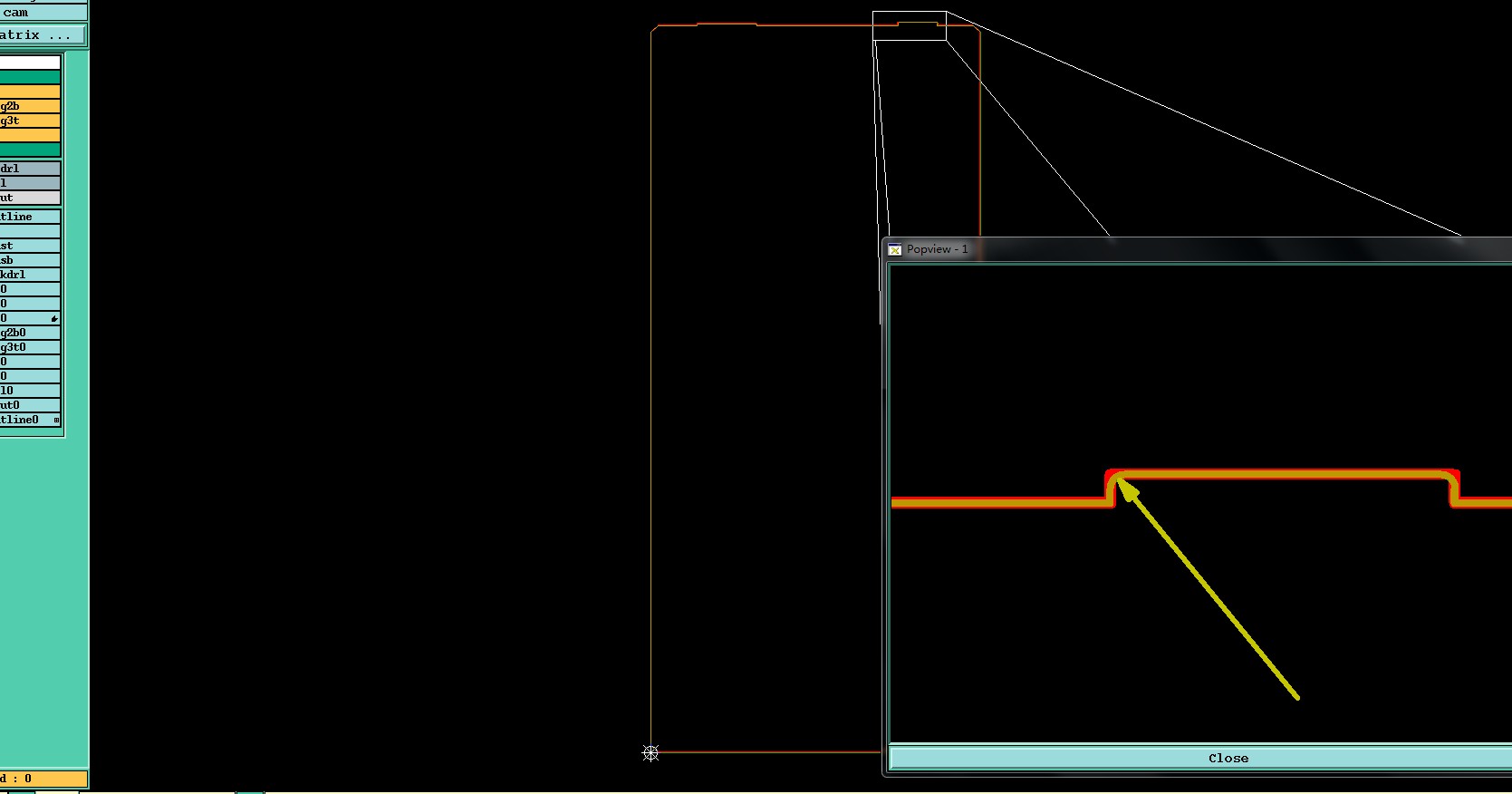This screenshot has height=794, width=1512.
Task: Select the drl layer row
Action: [x=30, y=169]
